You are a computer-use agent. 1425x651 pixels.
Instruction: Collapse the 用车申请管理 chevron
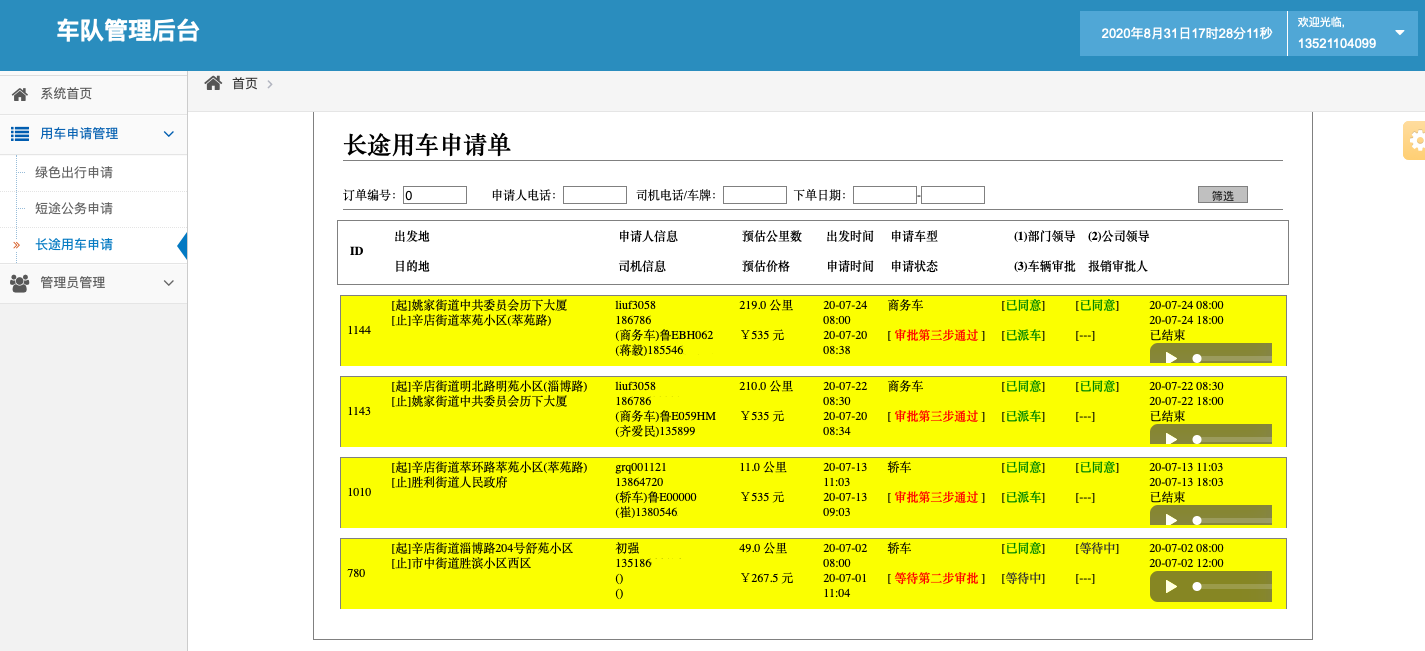(168, 134)
